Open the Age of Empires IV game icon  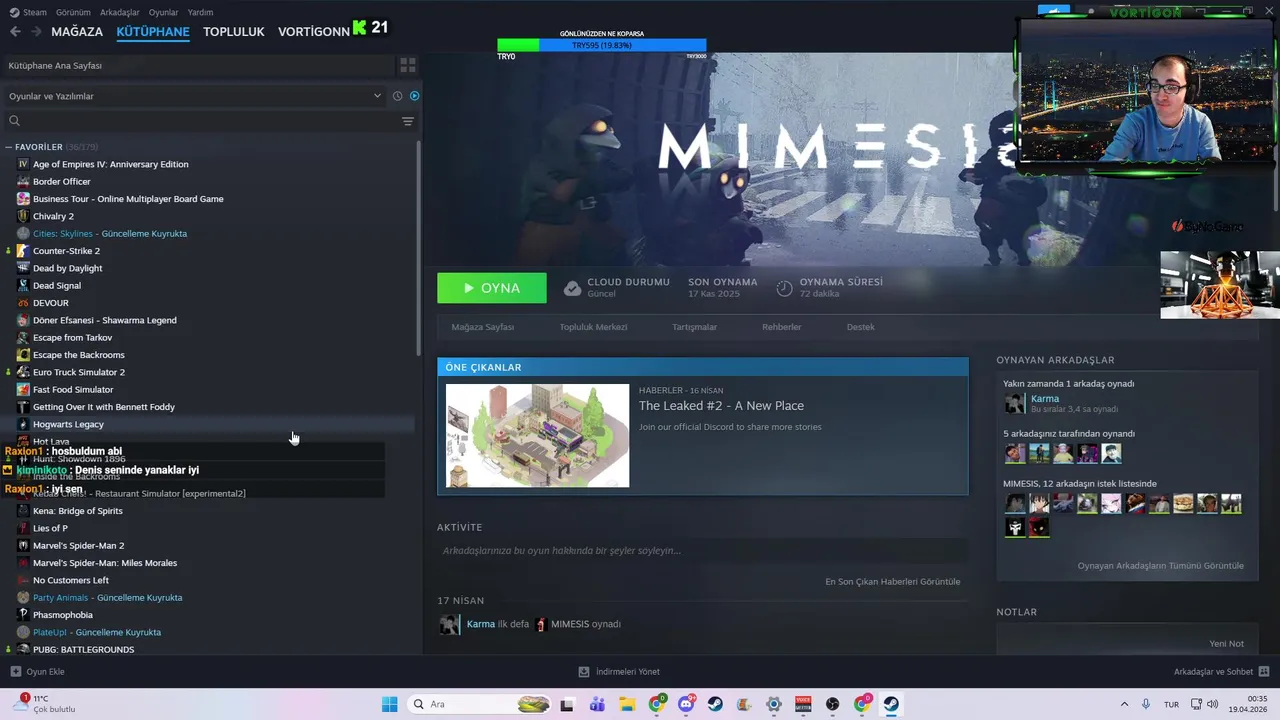click(x=23, y=164)
